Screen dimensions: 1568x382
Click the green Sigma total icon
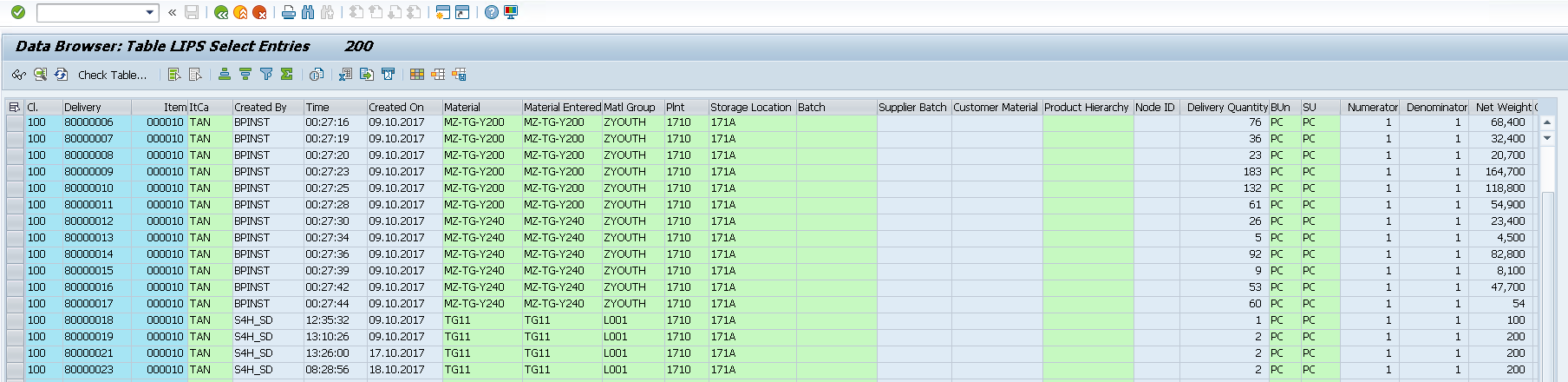(287, 75)
